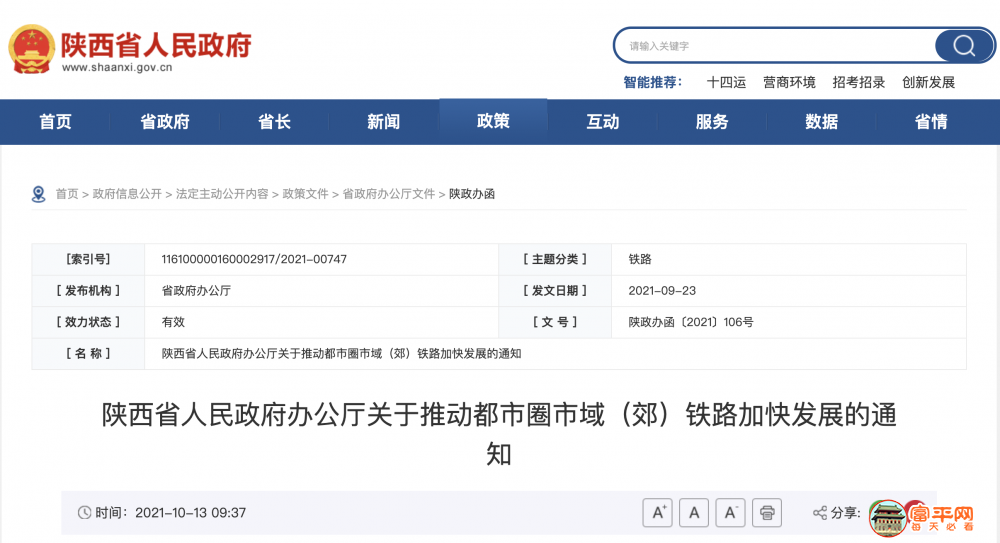1000x543 pixels.
Task: Click the 省政府办公厅 issuing agency value
Action: [196, 290]
